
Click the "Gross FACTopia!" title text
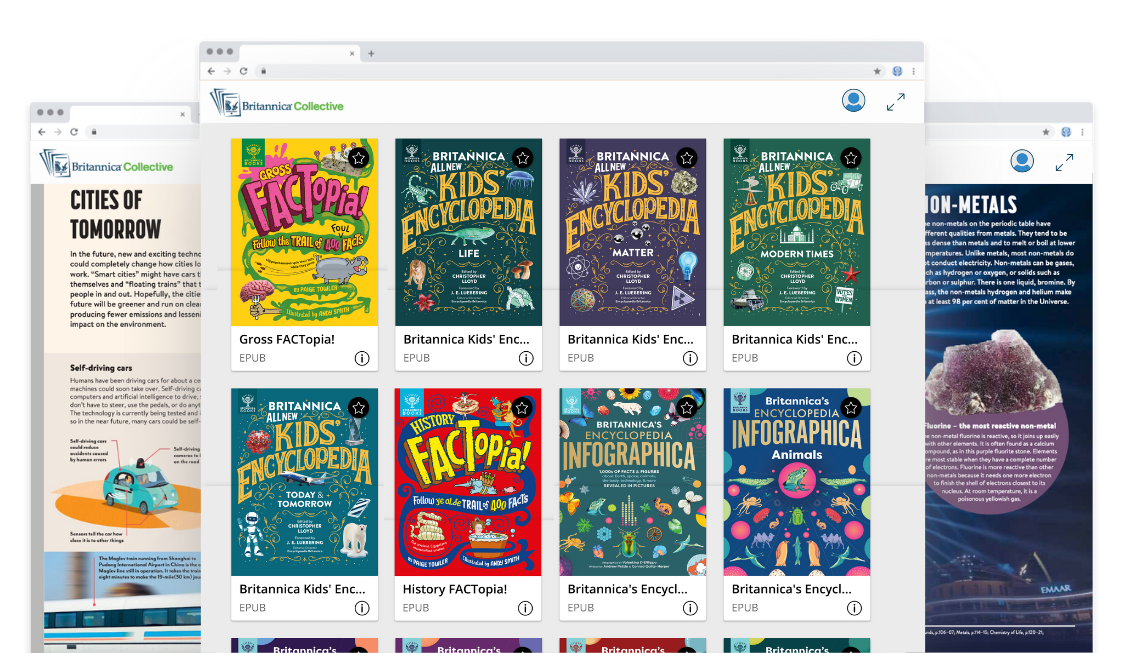point(287,339)
